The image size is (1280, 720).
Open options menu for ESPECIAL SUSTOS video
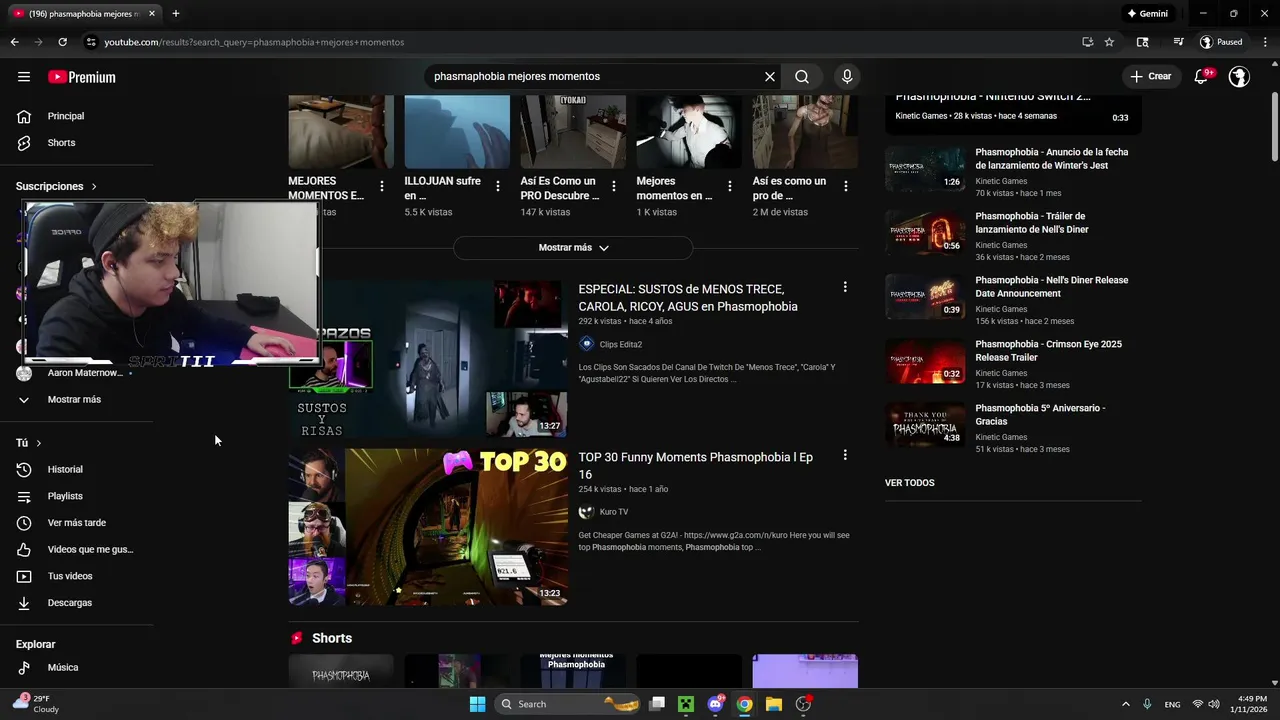[845, 287]
